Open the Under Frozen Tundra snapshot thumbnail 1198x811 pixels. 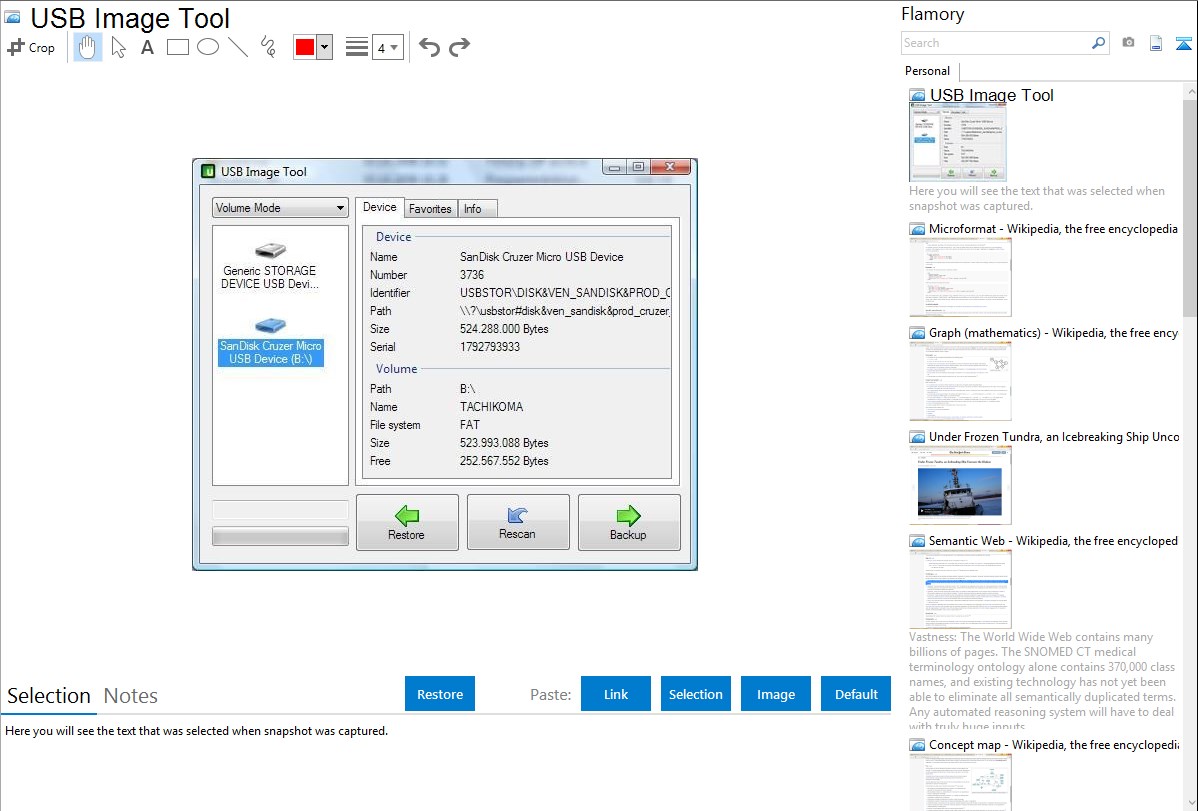click(x=960, y=485)
